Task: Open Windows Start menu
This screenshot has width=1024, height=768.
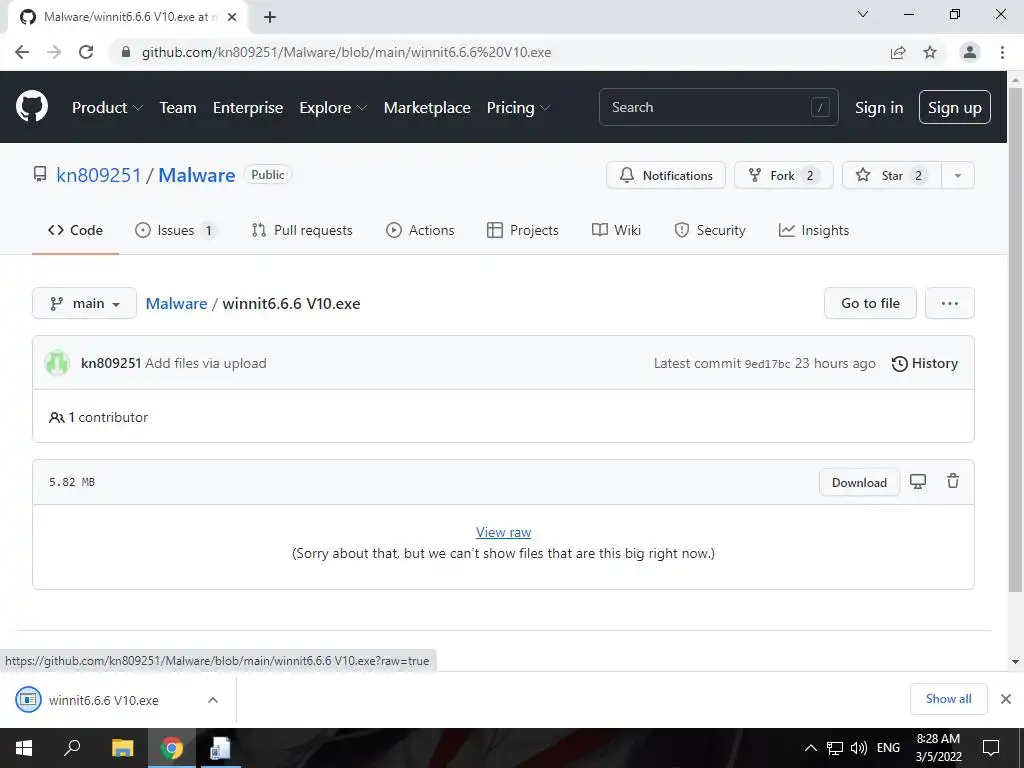Action: (24, 748)
